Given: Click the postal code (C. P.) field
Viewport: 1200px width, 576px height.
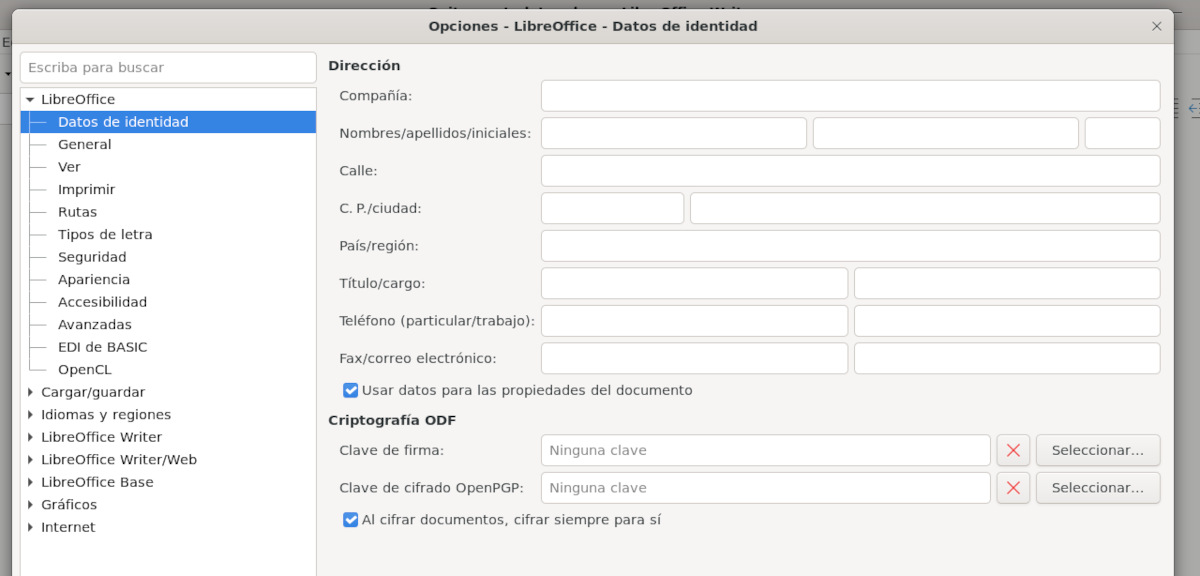Looking at the screenshot, I should (x=613, y=208).
